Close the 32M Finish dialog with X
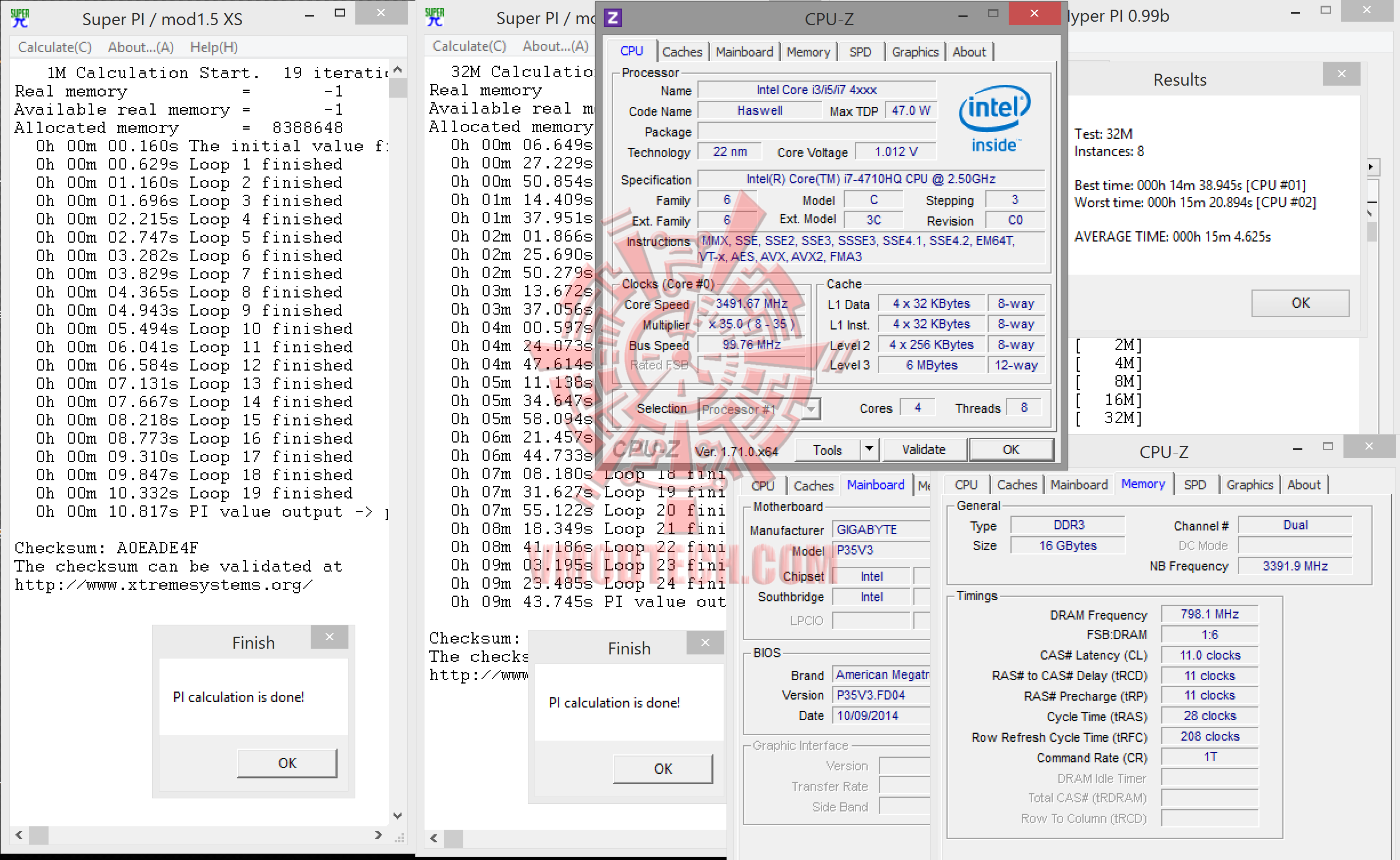 click(705, 642)
